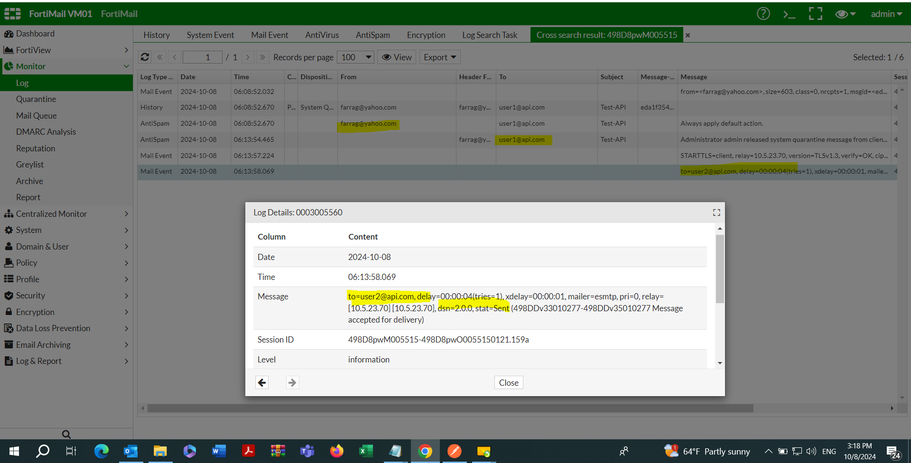911x463 pixels.
Task: Close the Cross search result tab
Action: [687, 35]
